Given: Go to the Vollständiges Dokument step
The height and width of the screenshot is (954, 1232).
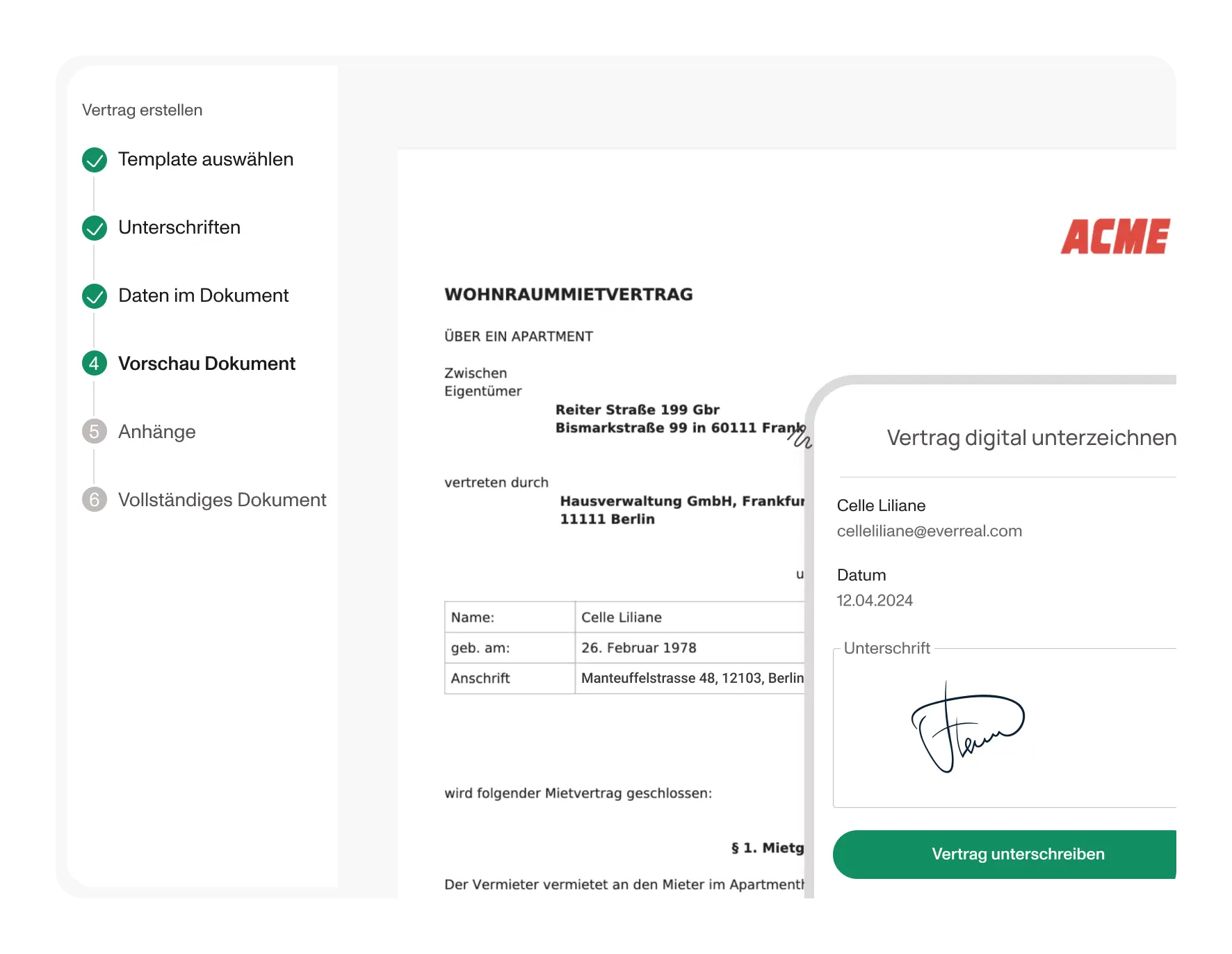Looking at the screenshot, I should pyautogui.click(x=222, y=500).
